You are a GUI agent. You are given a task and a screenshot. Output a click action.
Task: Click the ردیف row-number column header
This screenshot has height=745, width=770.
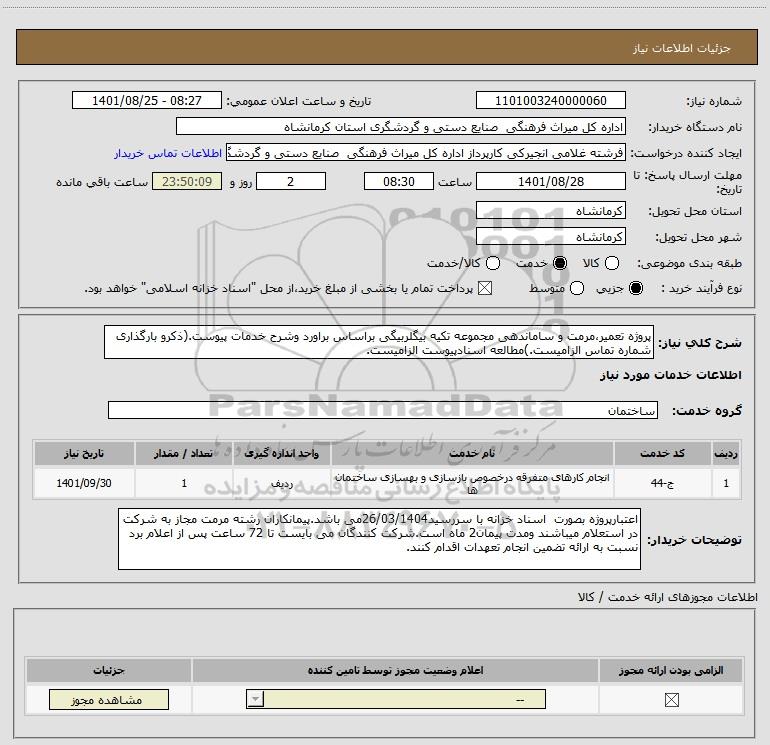[x=726, y=453]
